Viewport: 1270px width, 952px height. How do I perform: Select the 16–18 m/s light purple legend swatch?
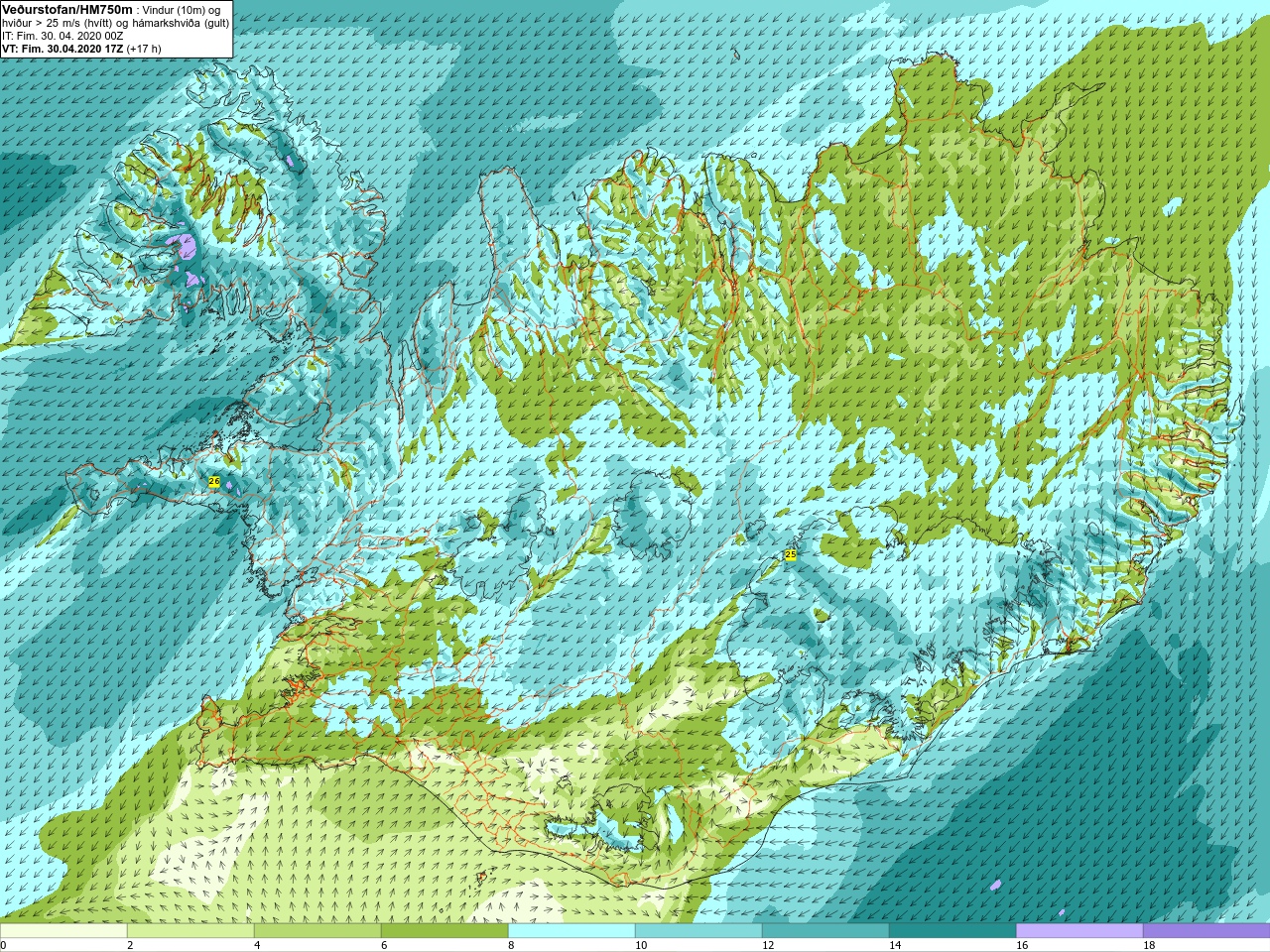(x=1079, y=931)
